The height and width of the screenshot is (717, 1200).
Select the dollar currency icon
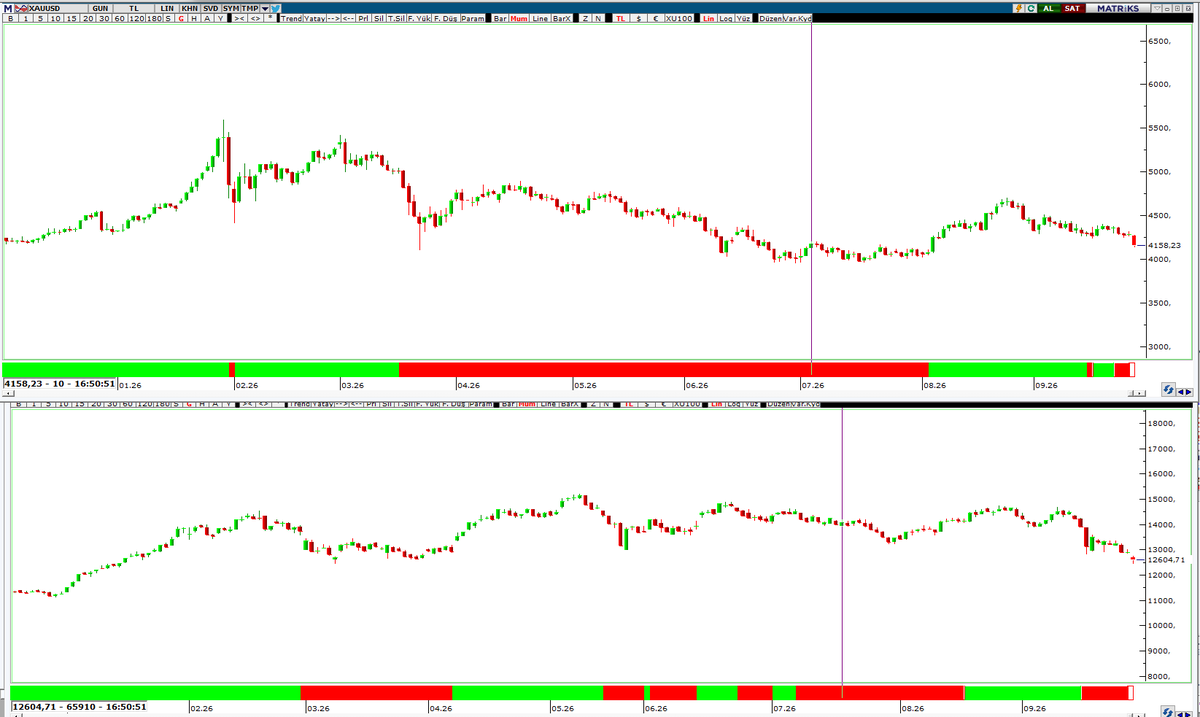point(638,19)
